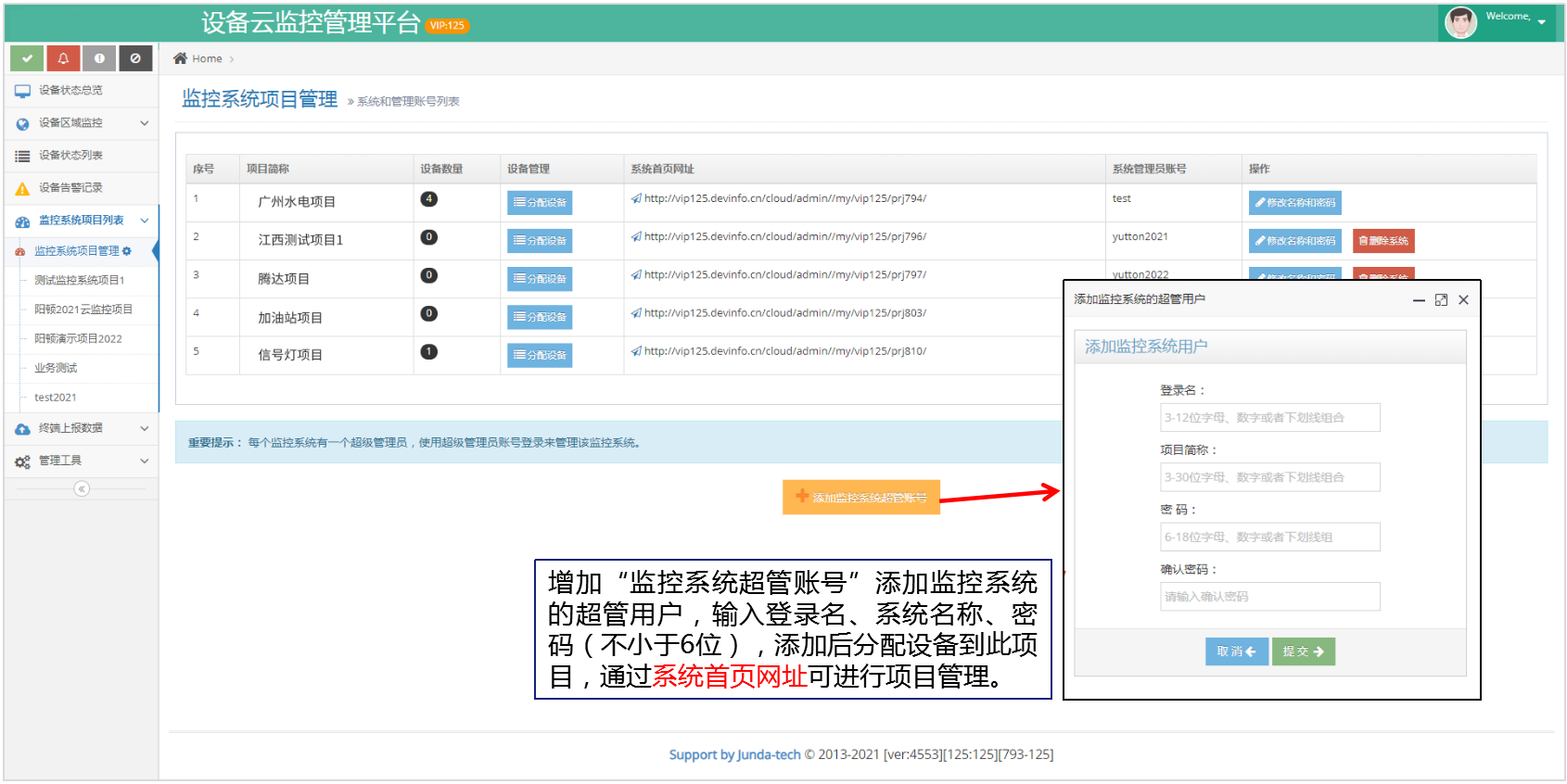Expand the 设备区域监控 menu

click(x=82, y=123)
